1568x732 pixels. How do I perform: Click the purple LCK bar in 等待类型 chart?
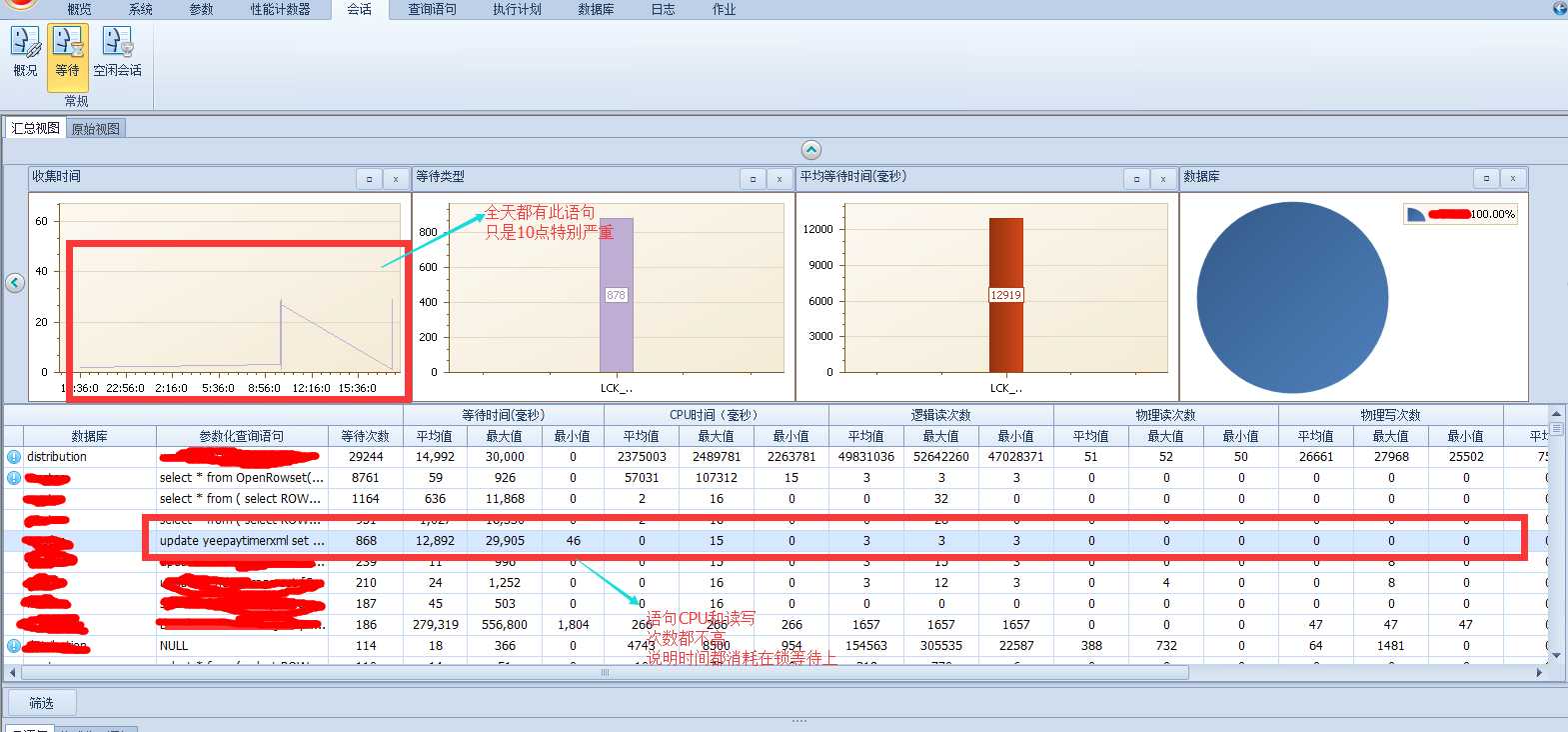pos(617,295)
